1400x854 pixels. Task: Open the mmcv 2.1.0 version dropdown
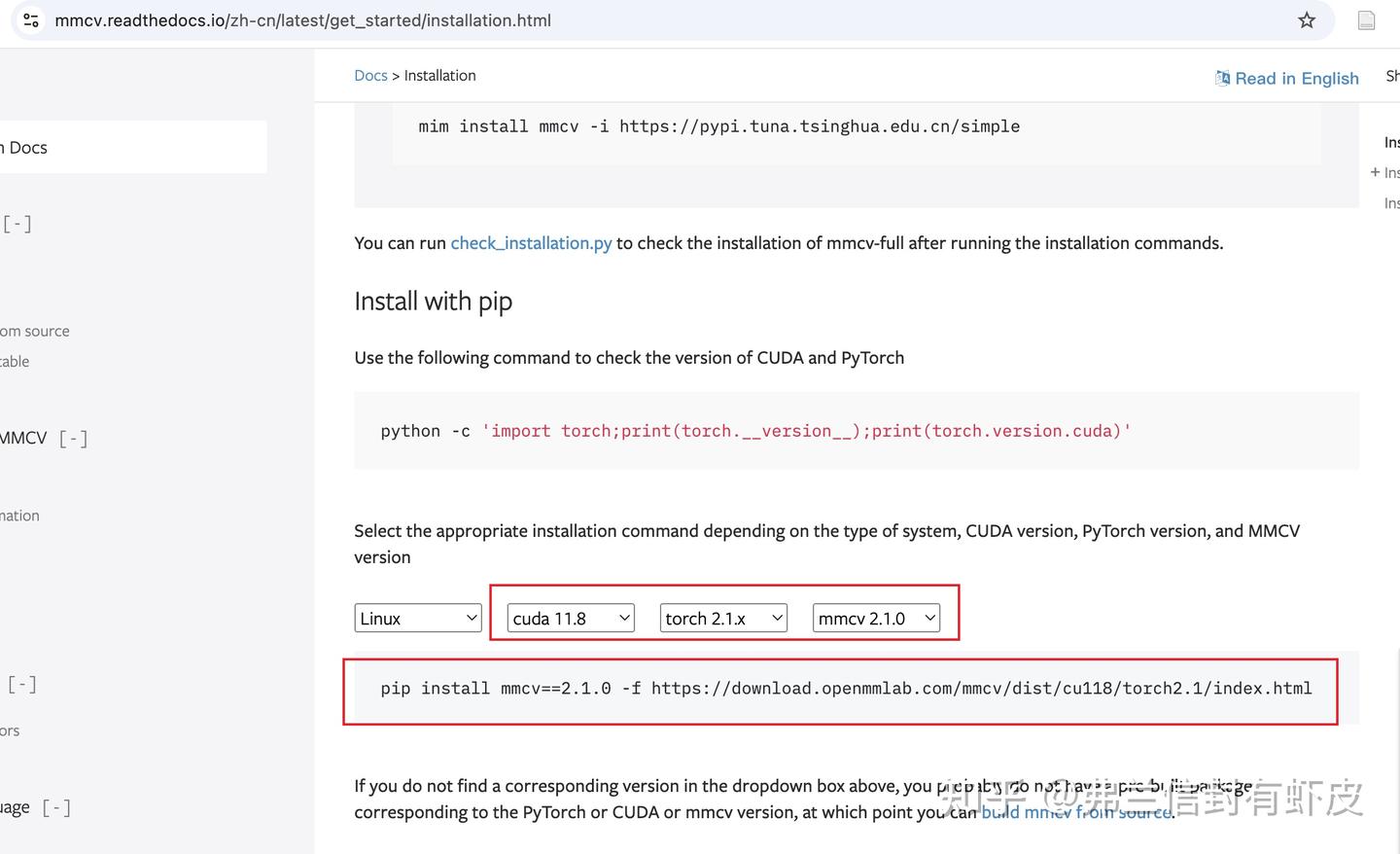pyautogui.click(x=875, y=617)
